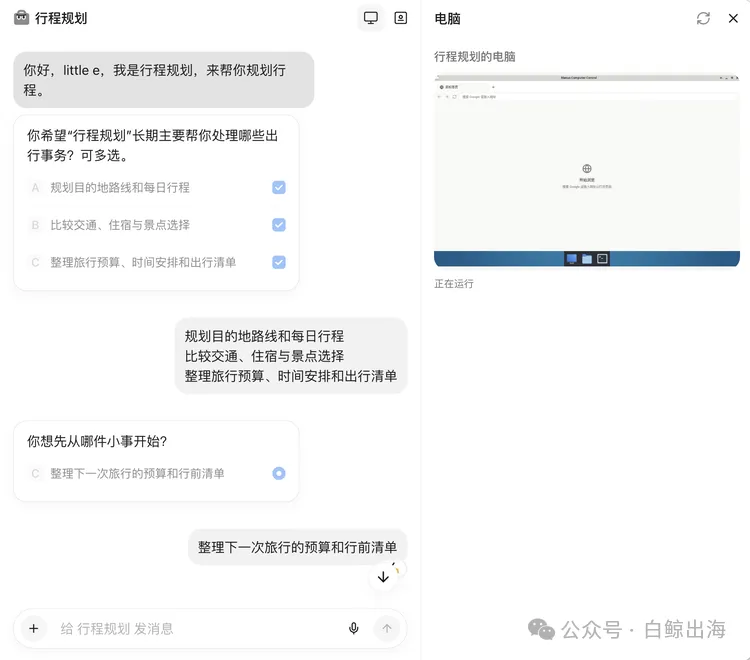Open the profile card icon in header
Image resolution: width=750 pixels, height=660 pixels.
pos(400,18)
